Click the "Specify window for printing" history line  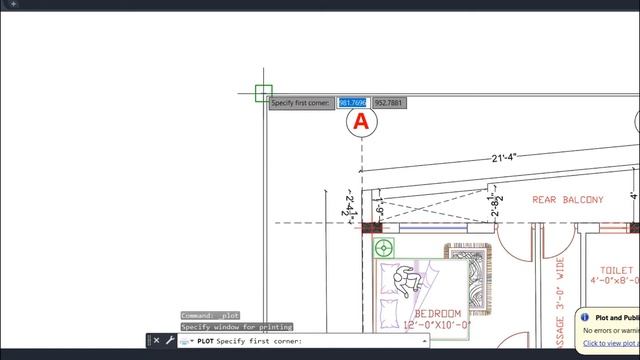237,327
